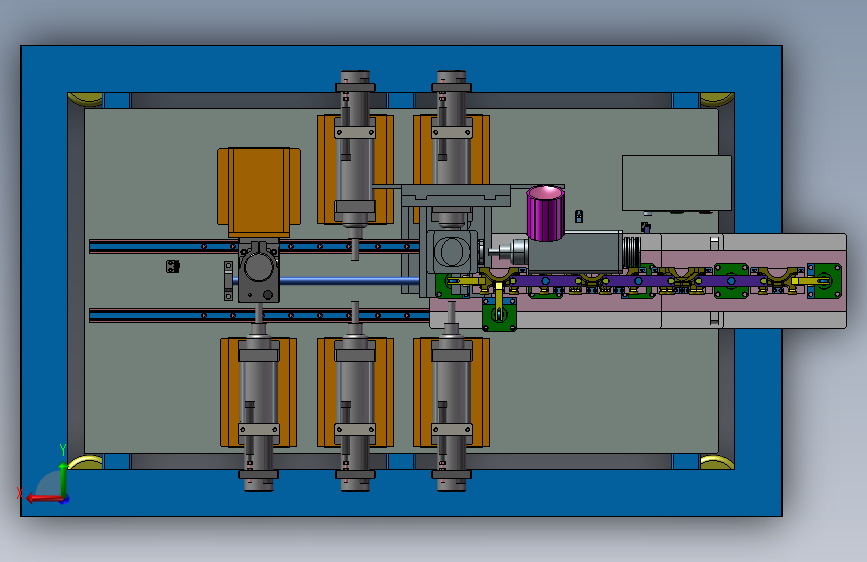Viewport: 867px width, 562px height.
Task: Select the large orange block without a cylinder
Action: (x=259, y=192)
